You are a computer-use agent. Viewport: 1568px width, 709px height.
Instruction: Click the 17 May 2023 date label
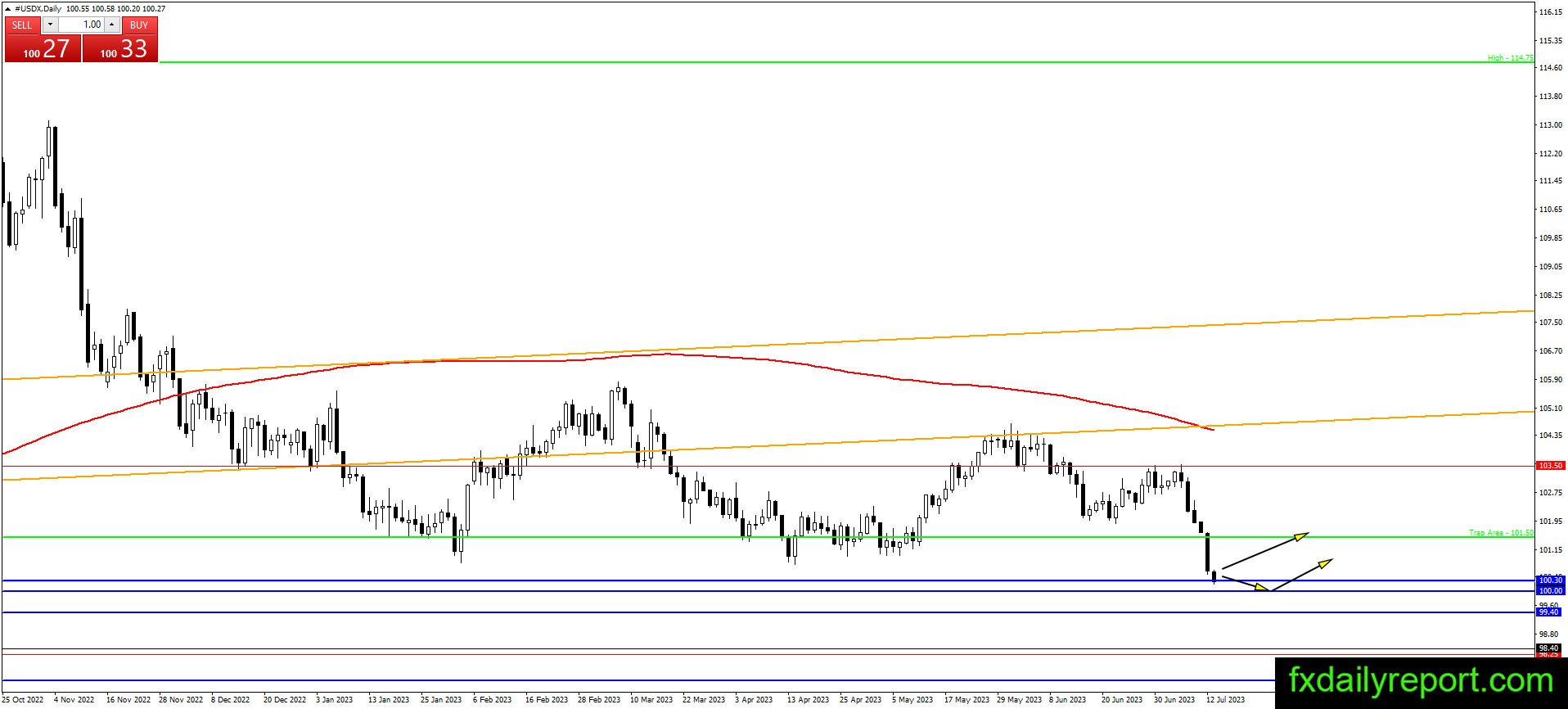coord(966,700)
